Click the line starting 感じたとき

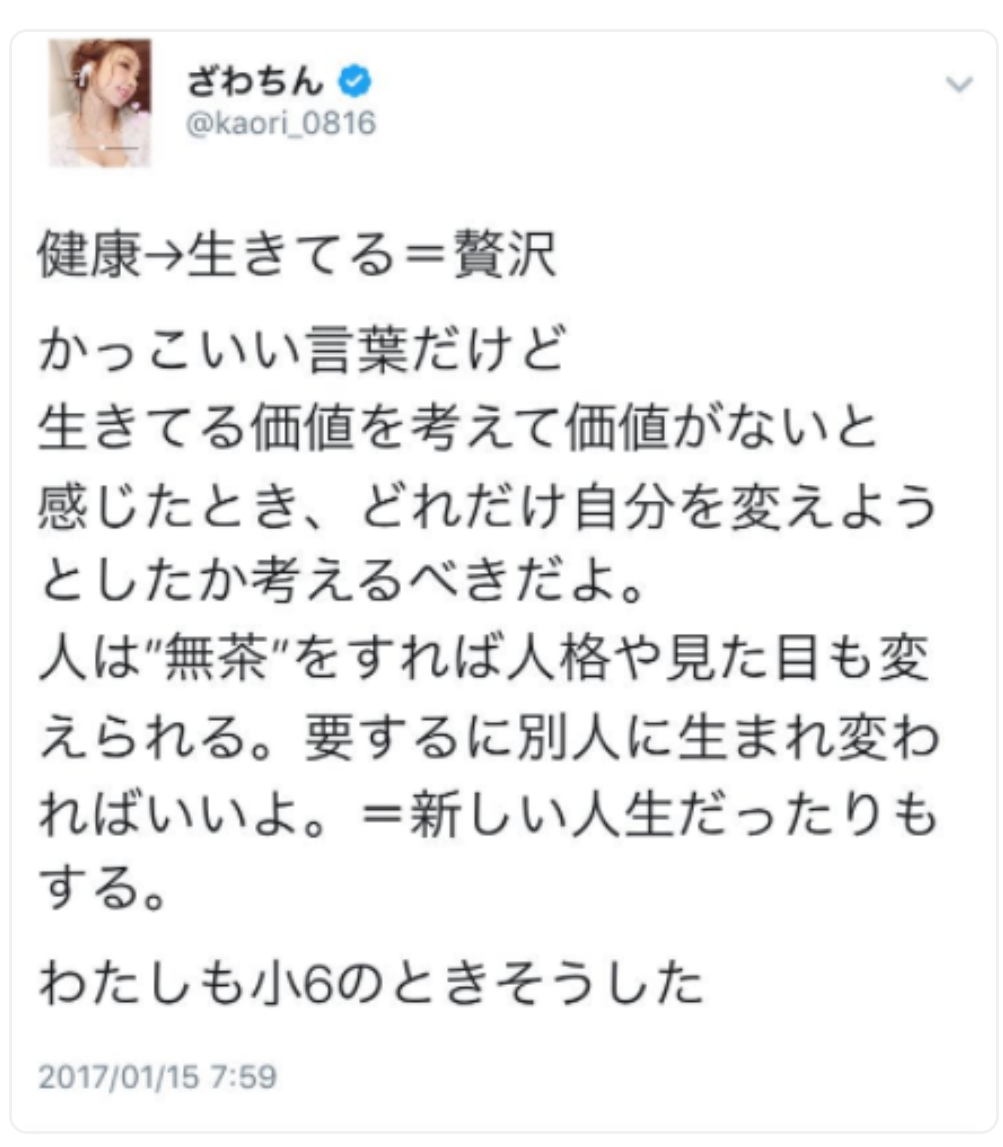coord(488,506)
